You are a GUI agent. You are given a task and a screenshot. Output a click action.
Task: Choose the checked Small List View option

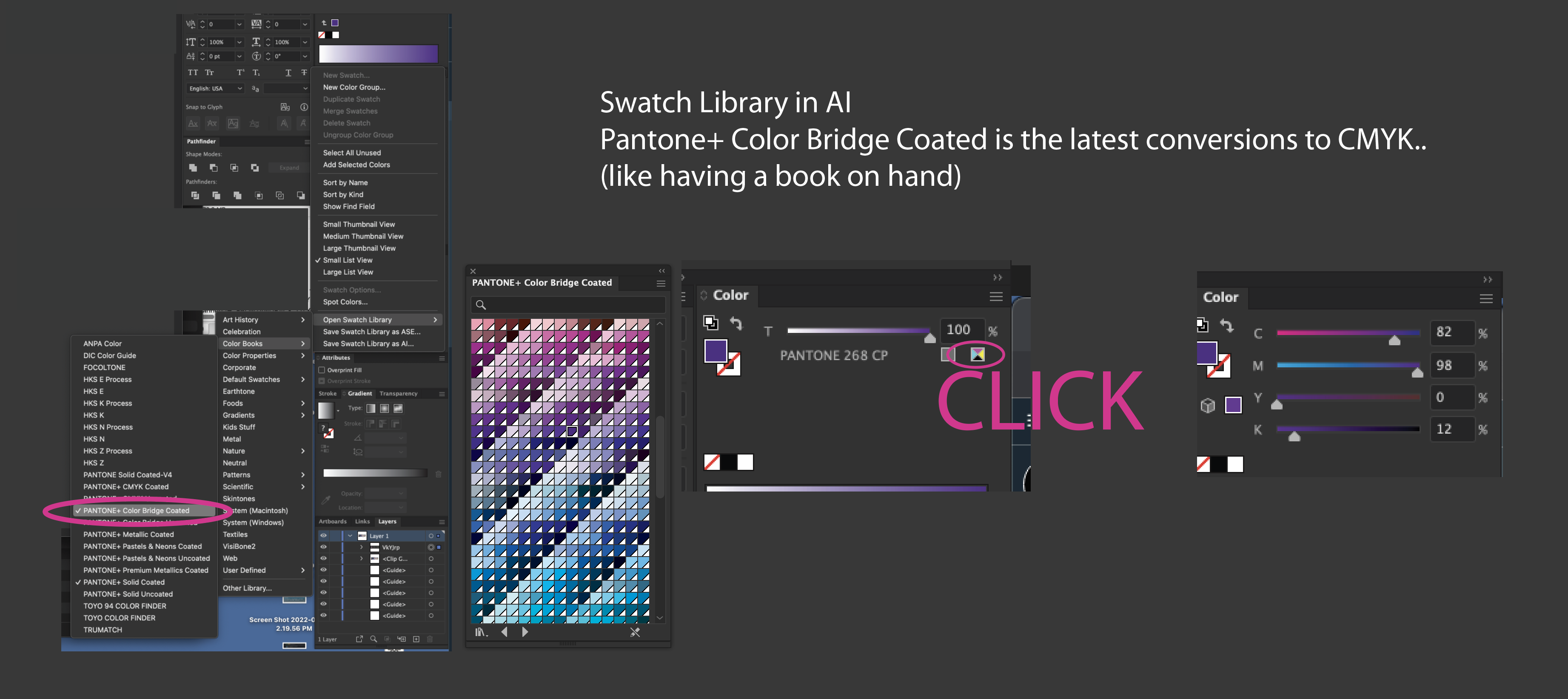click(x=347, y=260)
